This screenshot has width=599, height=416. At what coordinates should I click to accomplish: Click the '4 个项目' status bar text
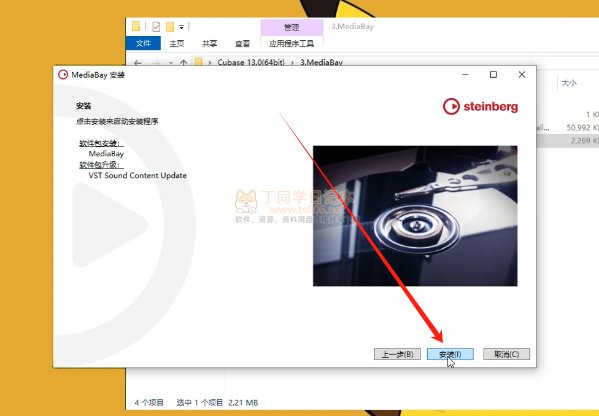(x=149, y=403)
